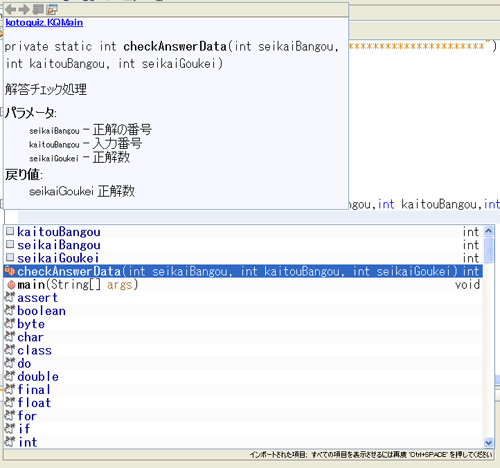
Task: Select the float keyword proposal
Action: tap(243, 402)
